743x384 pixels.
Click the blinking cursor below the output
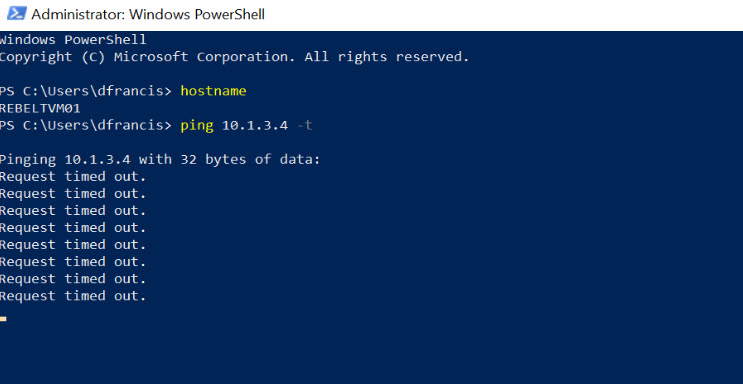coord(3,319)
